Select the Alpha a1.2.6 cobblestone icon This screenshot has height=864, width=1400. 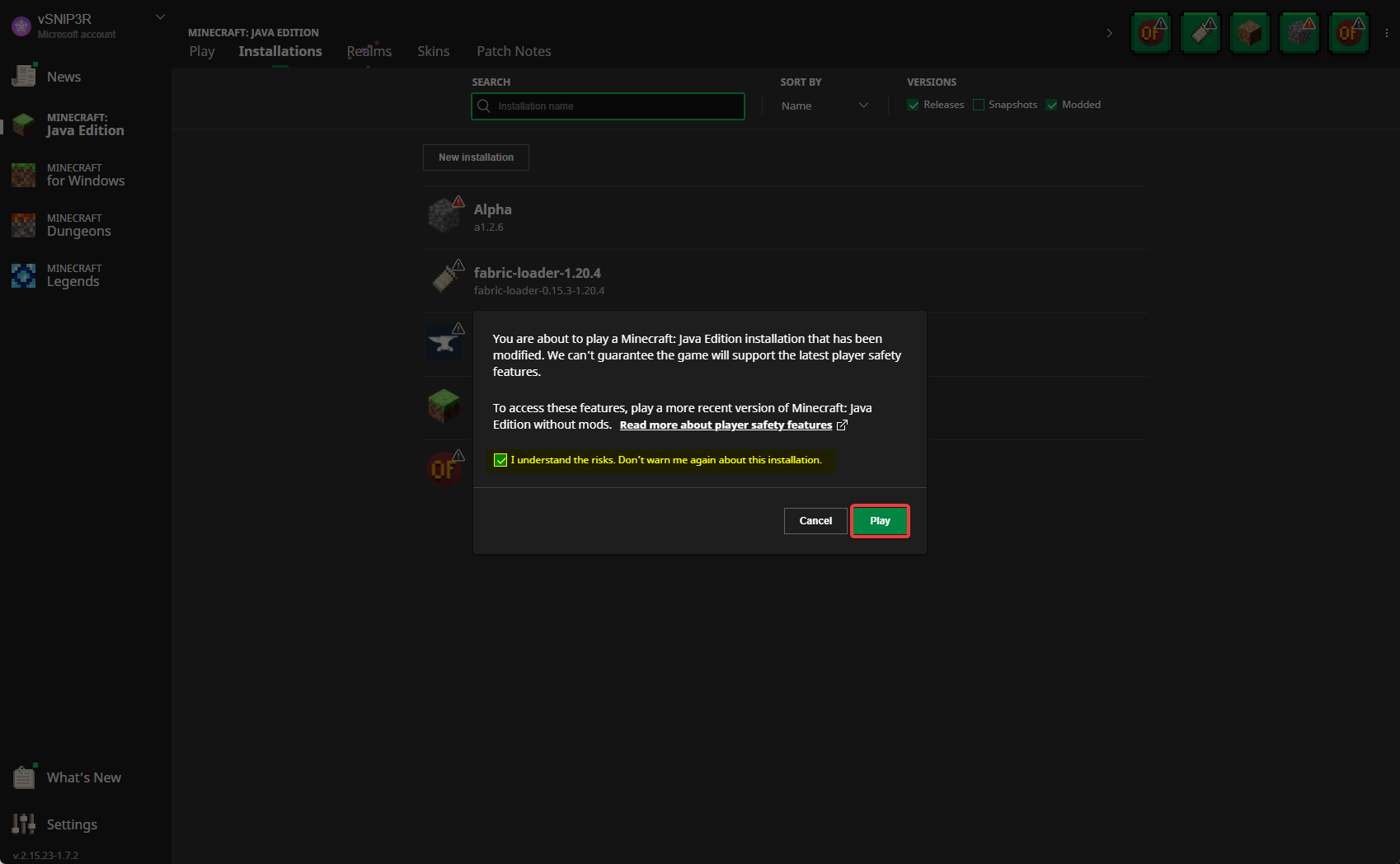coord(445,215)
